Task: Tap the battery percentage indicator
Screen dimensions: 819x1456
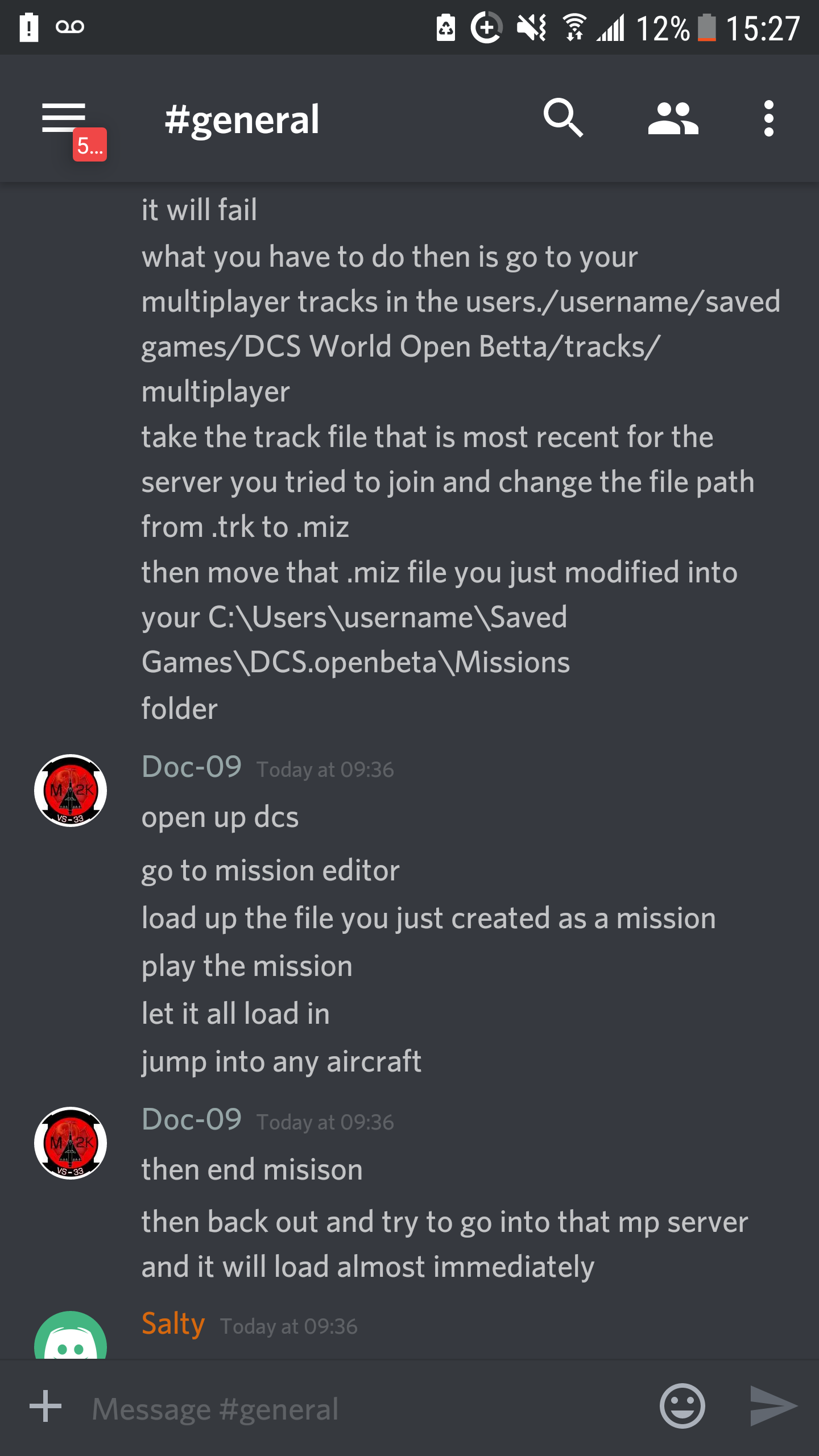Action: click(x=663, y=28)
